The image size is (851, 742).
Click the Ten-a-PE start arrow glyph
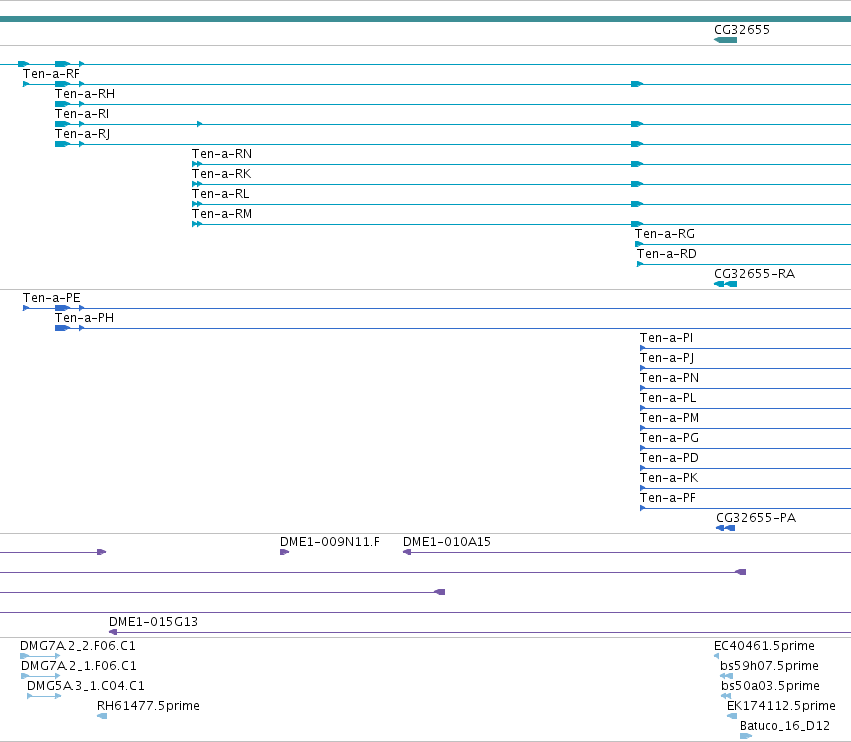pos(26,308)
